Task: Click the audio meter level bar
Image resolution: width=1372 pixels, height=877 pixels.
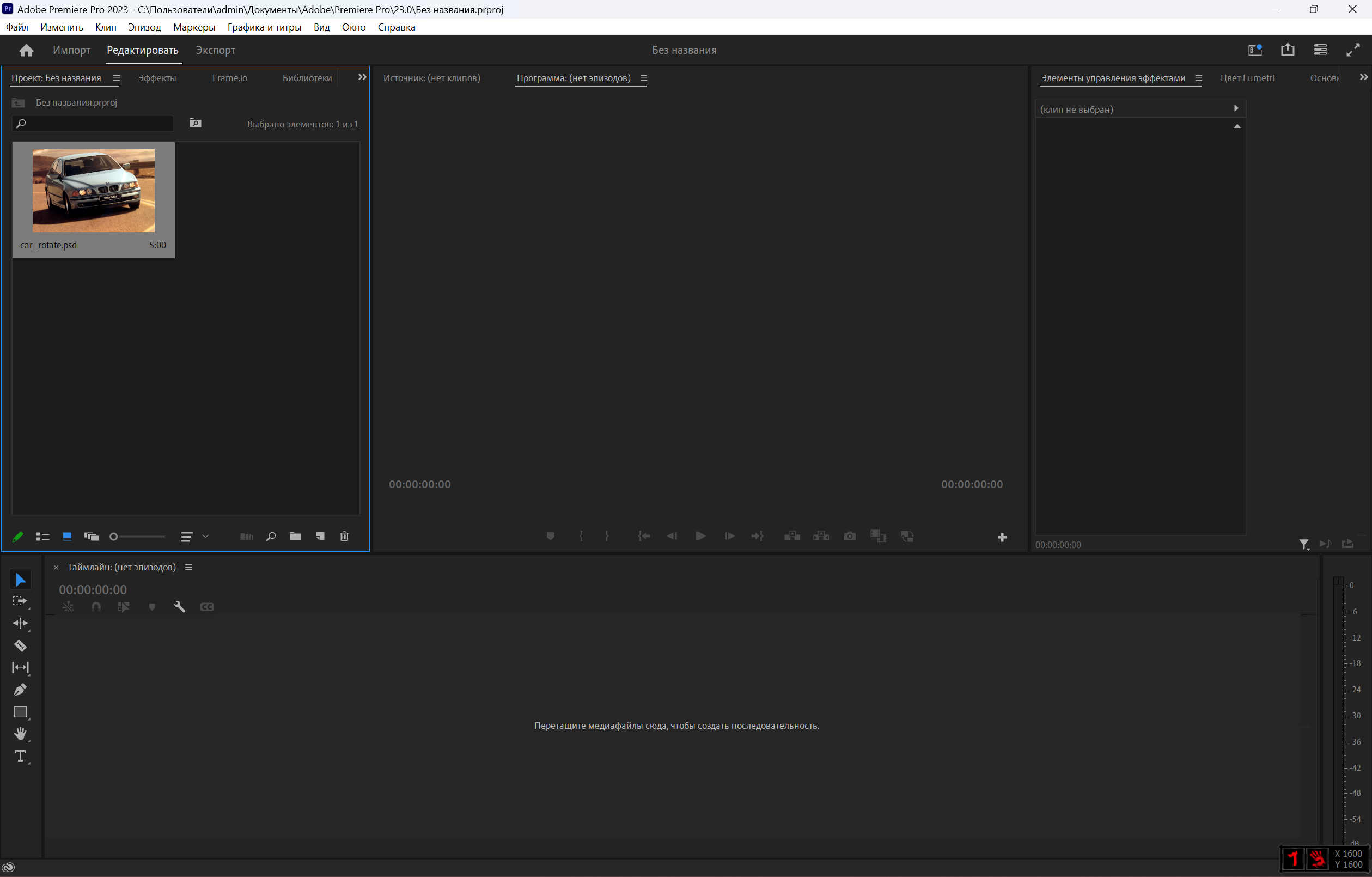Action: (x=1338, y=711)
